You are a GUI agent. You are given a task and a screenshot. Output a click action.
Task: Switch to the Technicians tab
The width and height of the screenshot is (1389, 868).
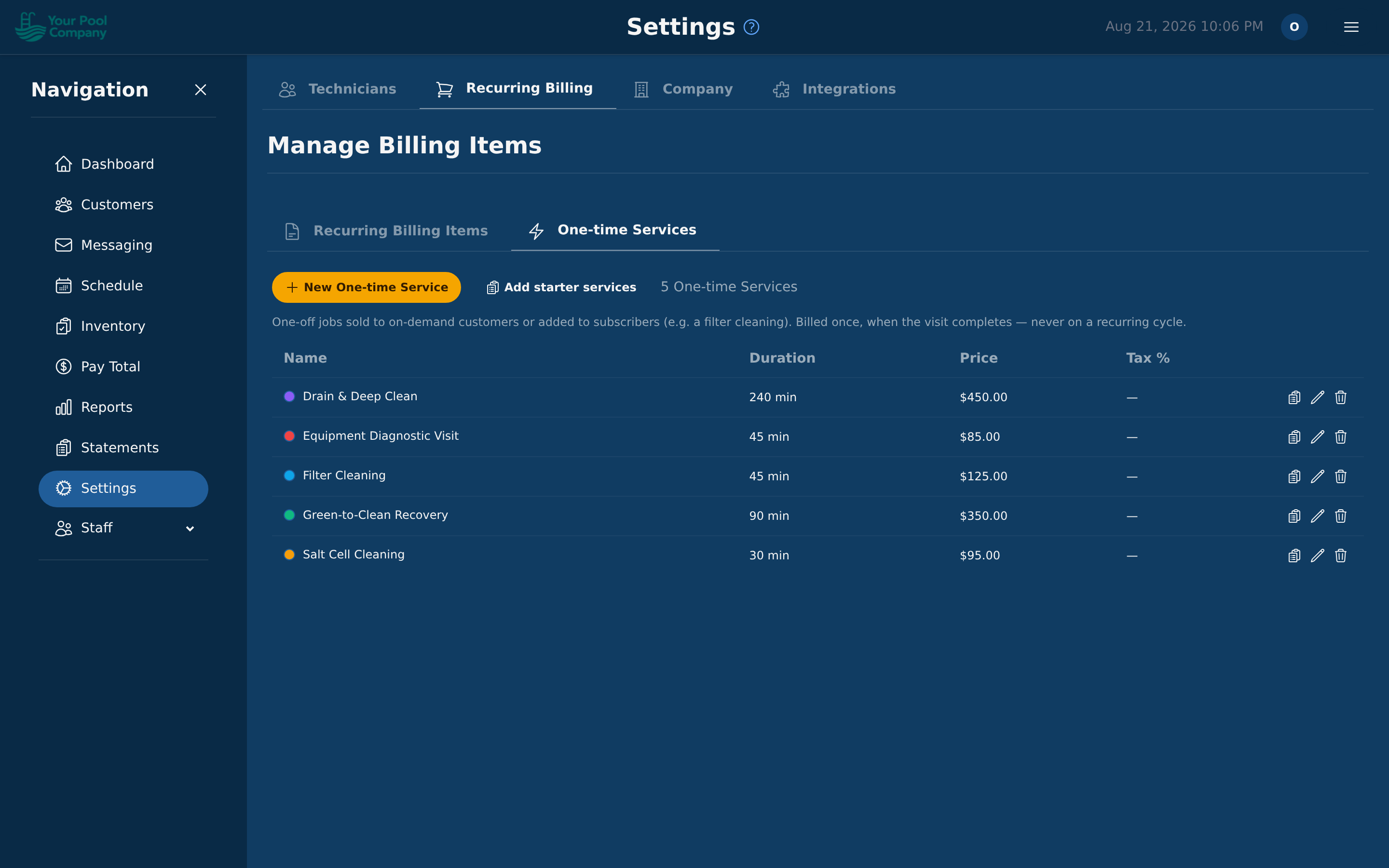(338, 89)
